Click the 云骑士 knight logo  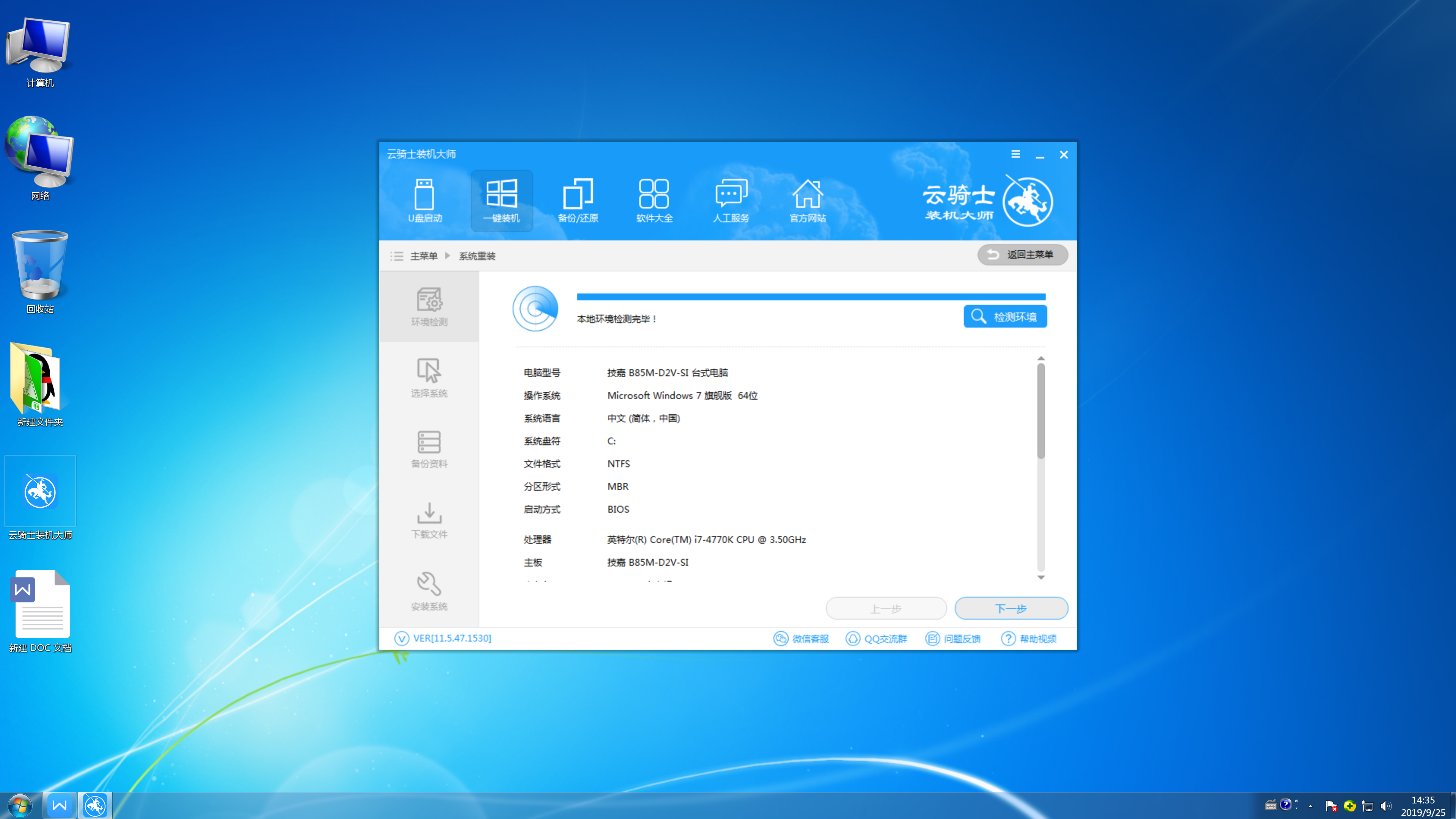(x=1027, y=201)
